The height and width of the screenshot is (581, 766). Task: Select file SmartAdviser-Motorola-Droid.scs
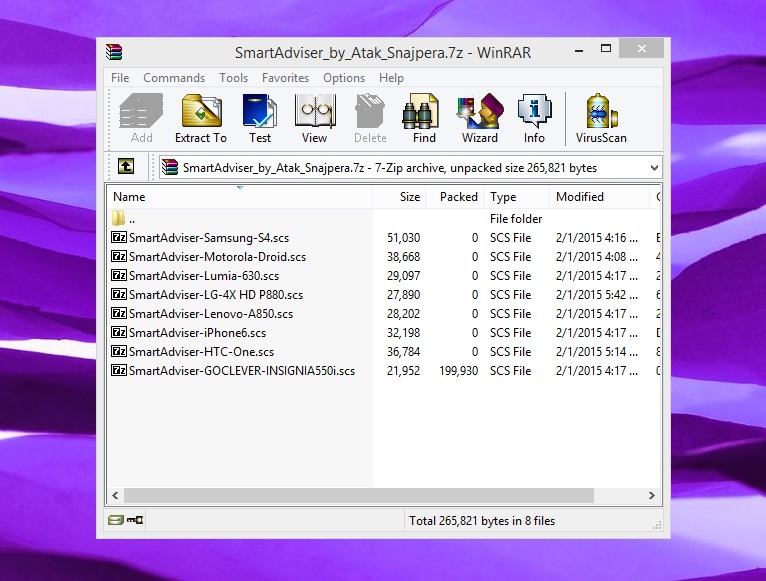coord(217,257)
